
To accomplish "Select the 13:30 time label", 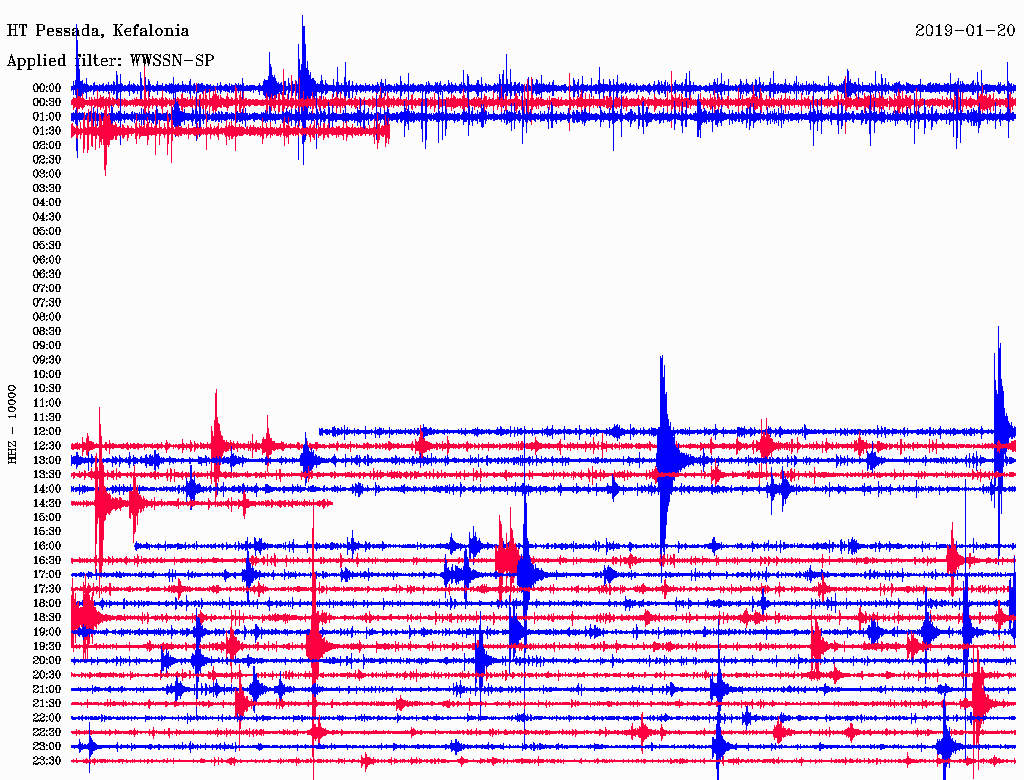I will pyautogui.click(x=47, y=474).
